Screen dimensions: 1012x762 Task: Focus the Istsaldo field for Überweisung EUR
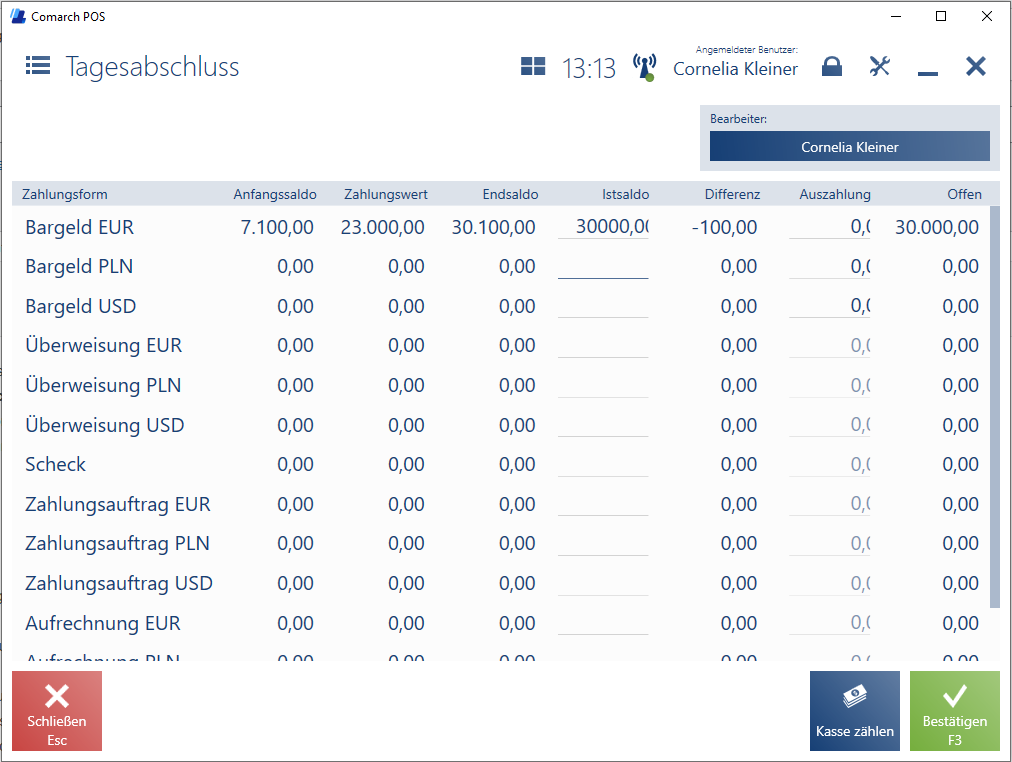(603, 345)
